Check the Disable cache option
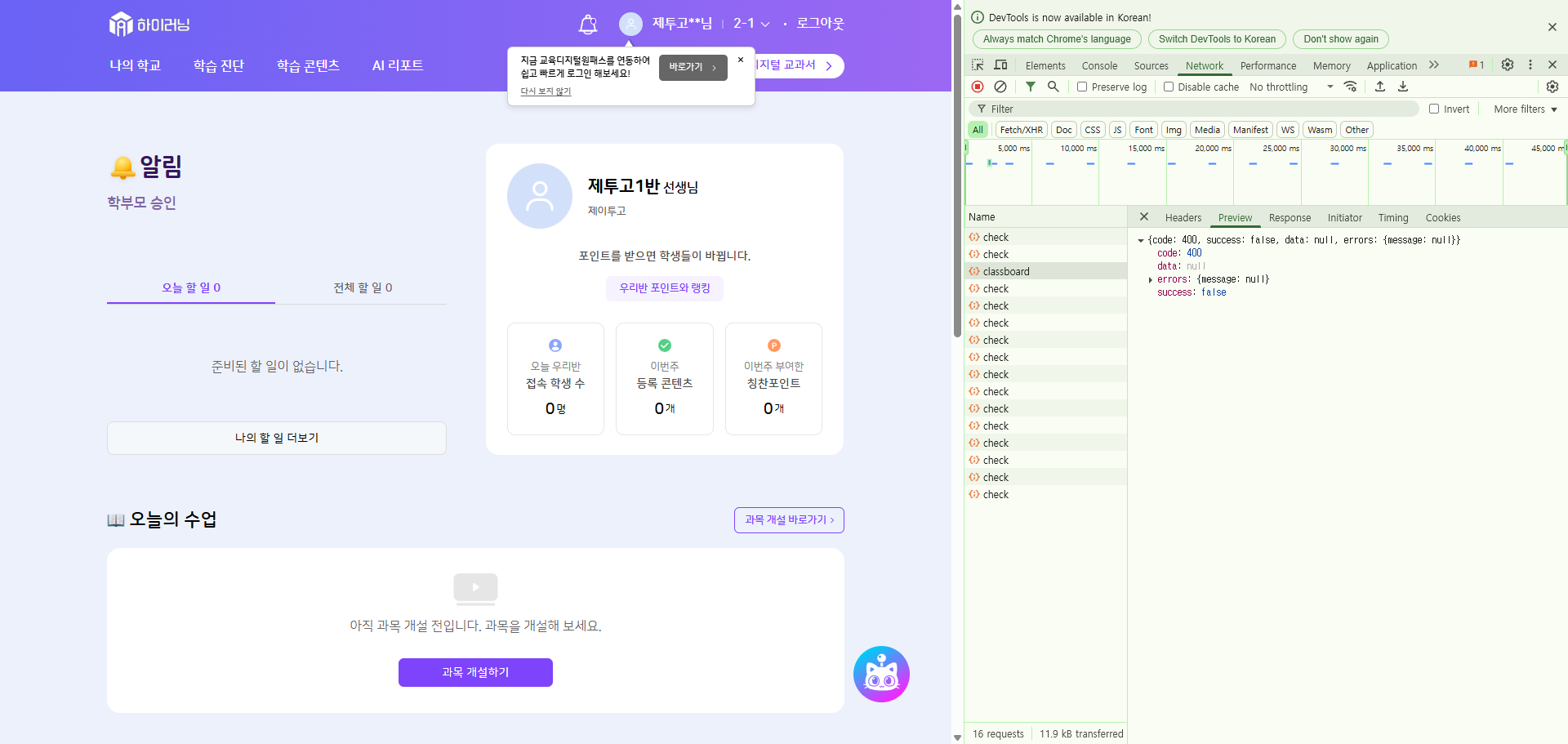This screenshot has width=1568, height=744. pos(1169,87)
